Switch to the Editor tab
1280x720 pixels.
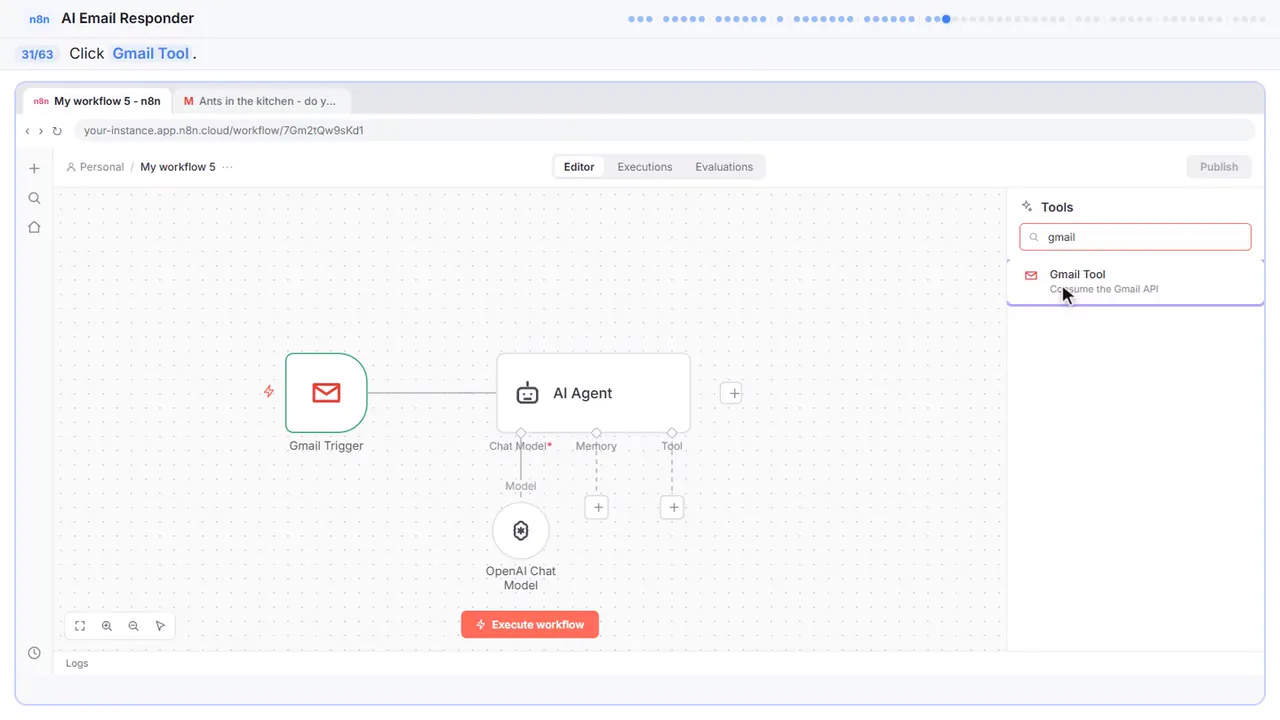(579, 167)
